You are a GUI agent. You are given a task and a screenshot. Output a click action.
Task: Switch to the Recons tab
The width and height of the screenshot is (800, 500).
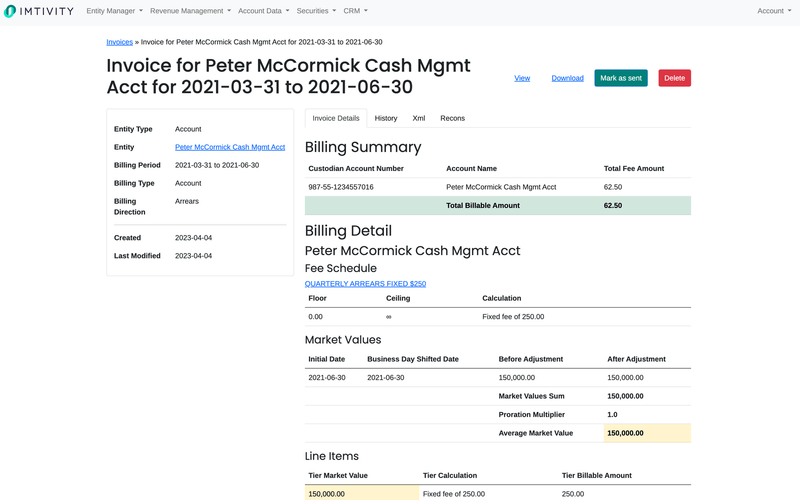point(452,118)
